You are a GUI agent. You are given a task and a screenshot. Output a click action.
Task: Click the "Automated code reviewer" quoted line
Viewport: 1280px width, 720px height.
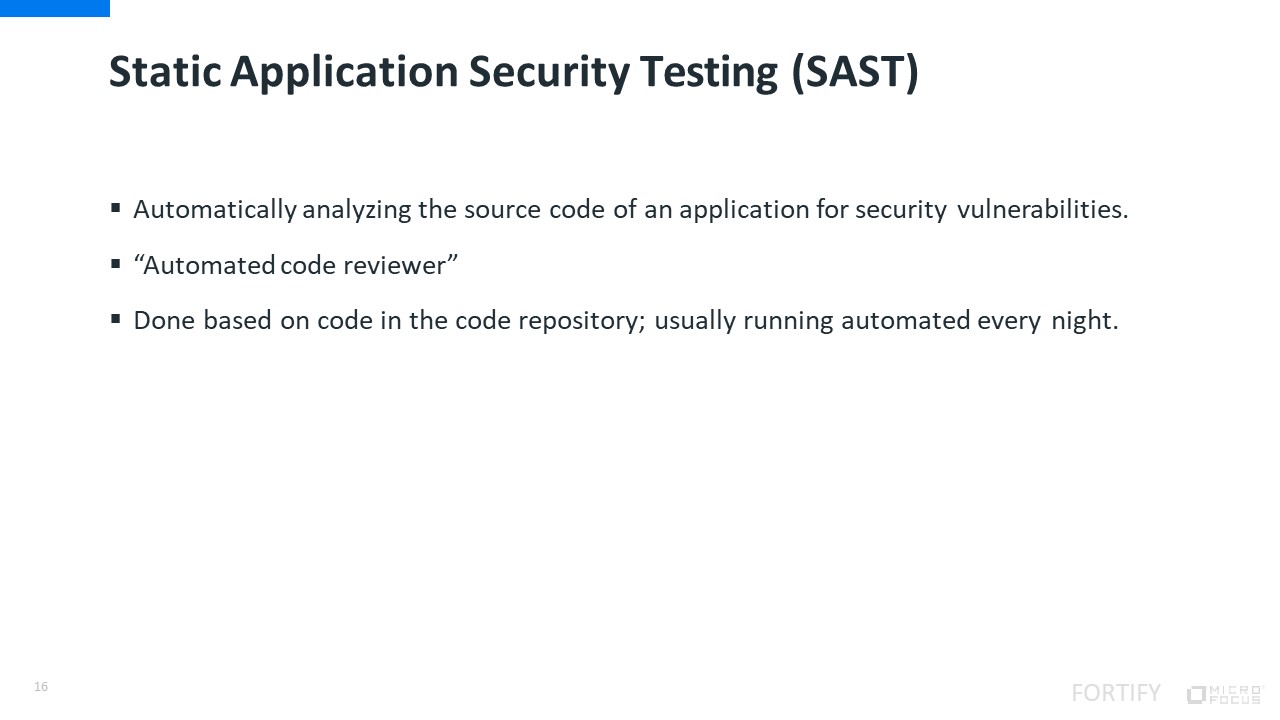point(296,265)
